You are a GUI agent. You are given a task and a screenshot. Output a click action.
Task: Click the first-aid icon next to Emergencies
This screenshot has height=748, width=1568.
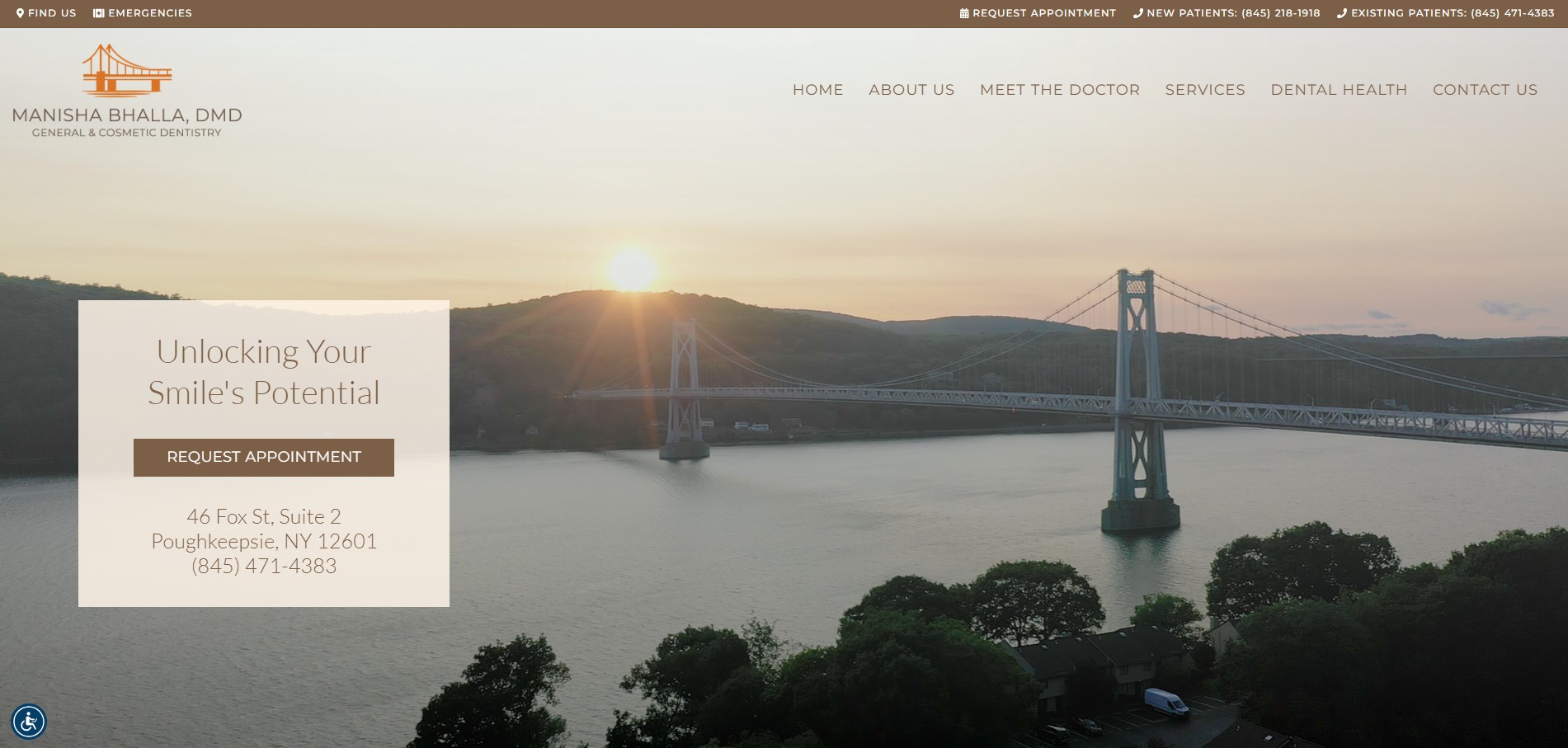click(99, 13)
